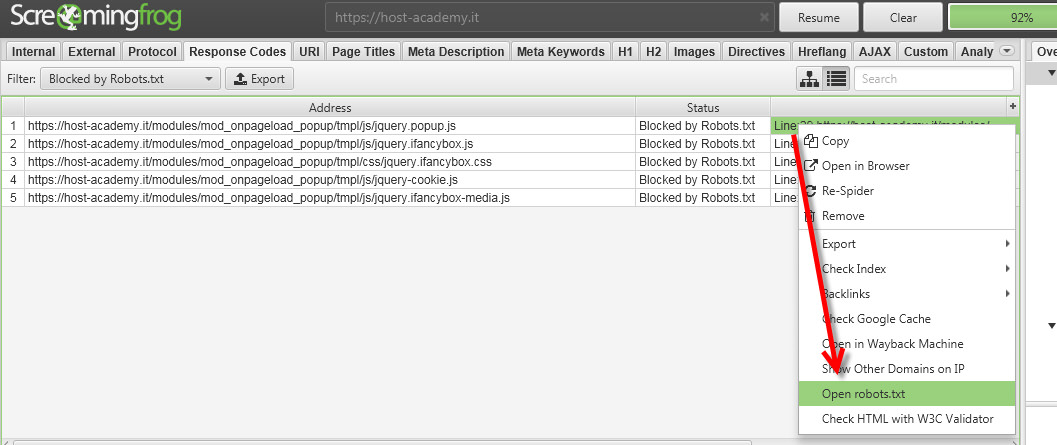
Task: Sort by the Status column header
Action: pos(703,107)
